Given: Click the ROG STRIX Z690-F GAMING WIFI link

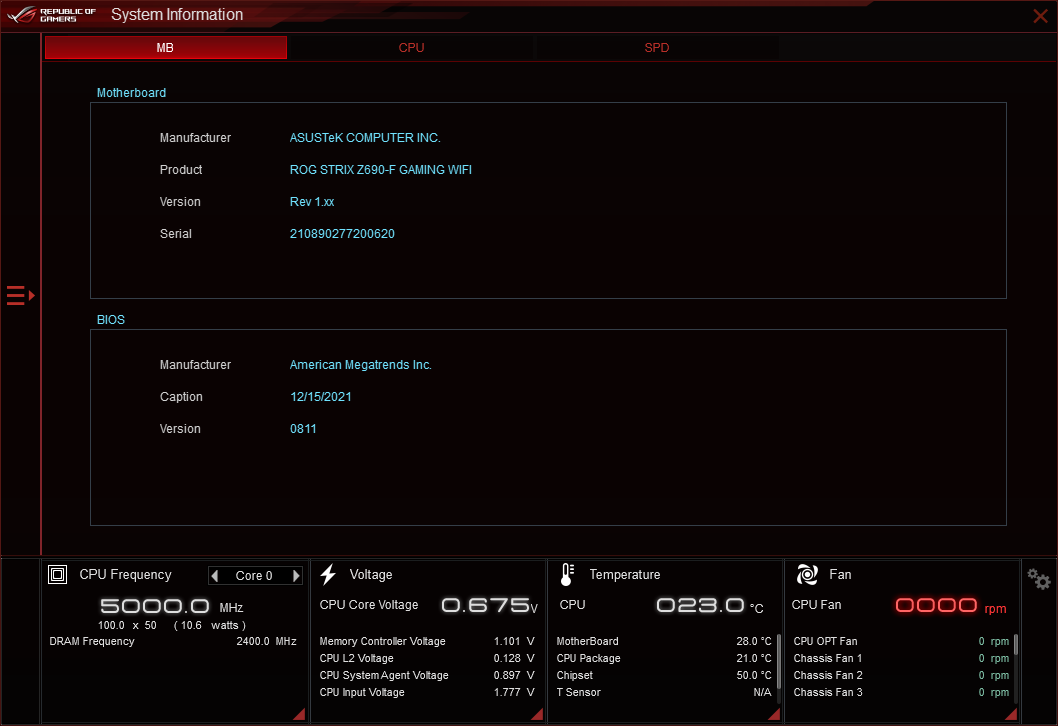Looking at the screenshot, I should (380, 169).
